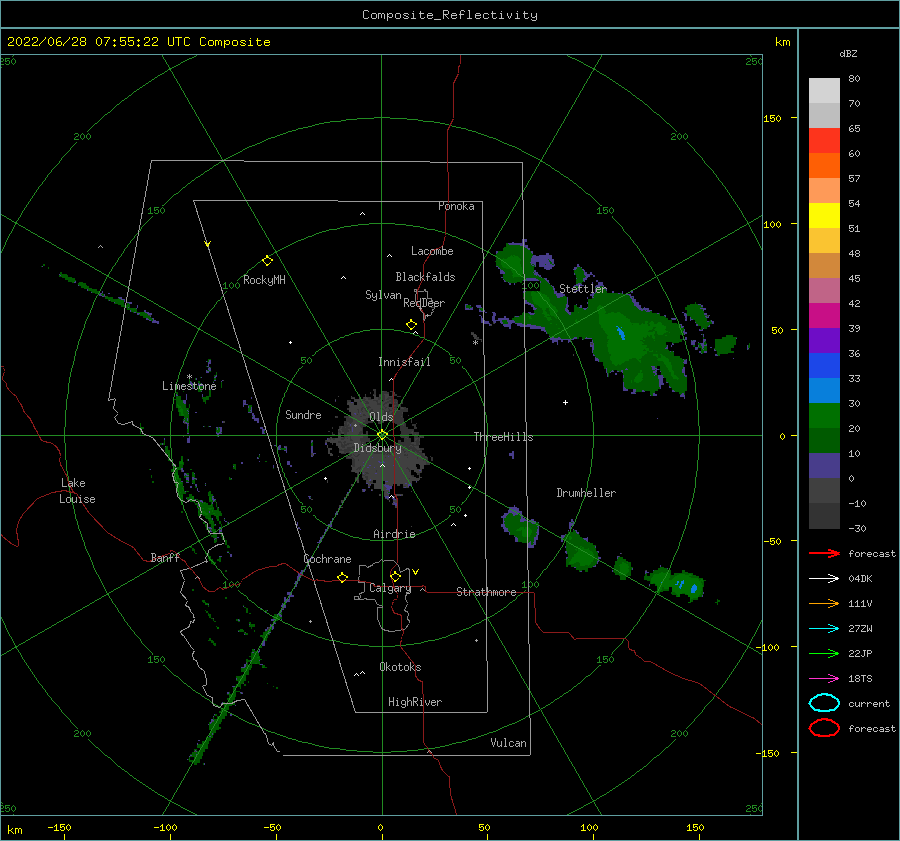Select the purple swatch below 39 dBZ

[824, 340]
